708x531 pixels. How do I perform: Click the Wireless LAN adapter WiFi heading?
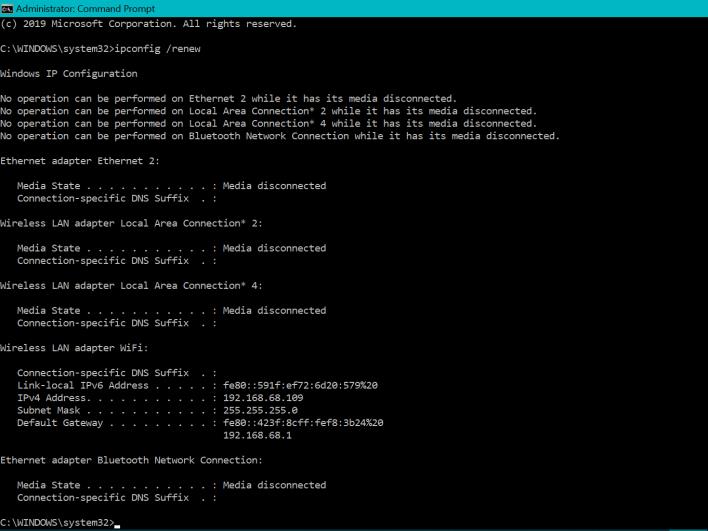[x=75, y=348]
